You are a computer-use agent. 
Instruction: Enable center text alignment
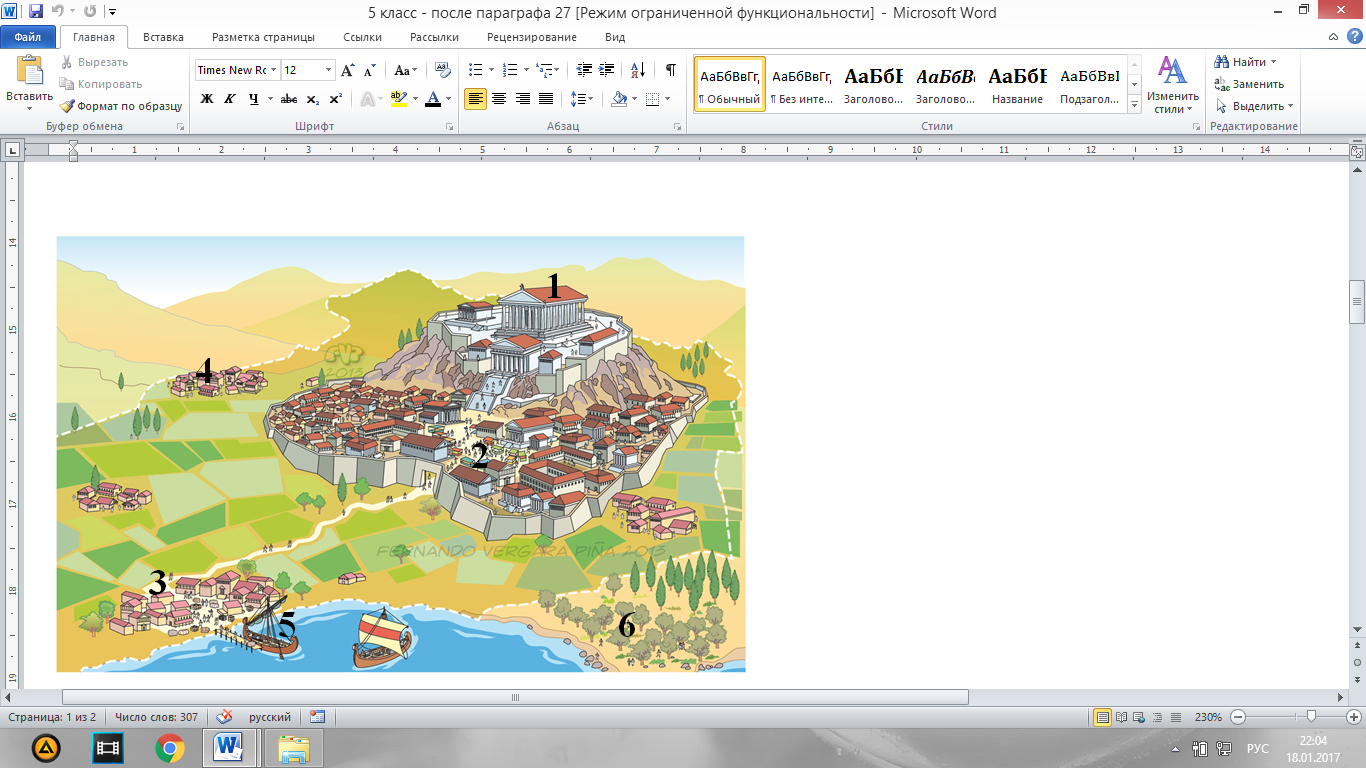click(x=499, y=99)
